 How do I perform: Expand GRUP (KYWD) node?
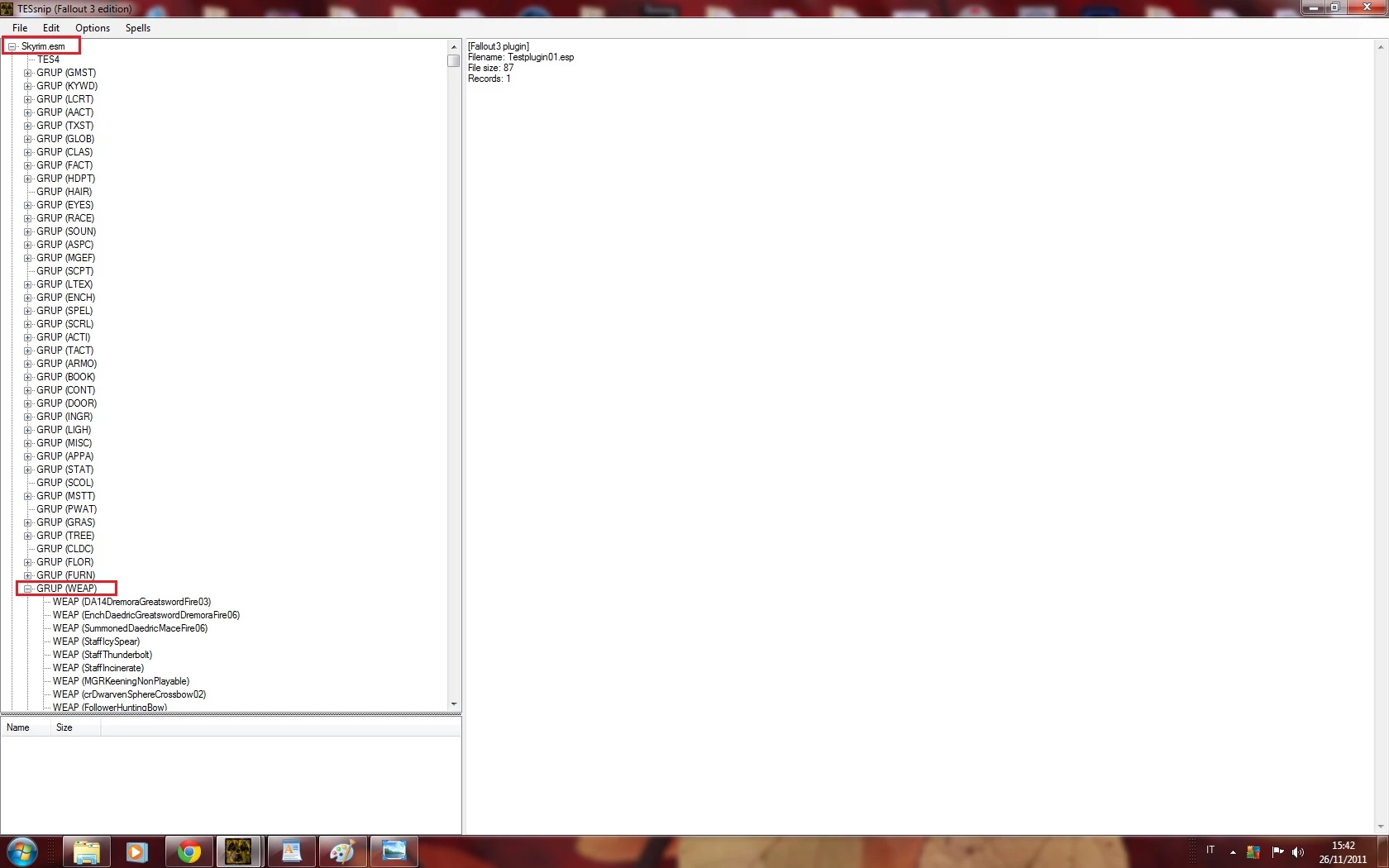tap(27, 86)
